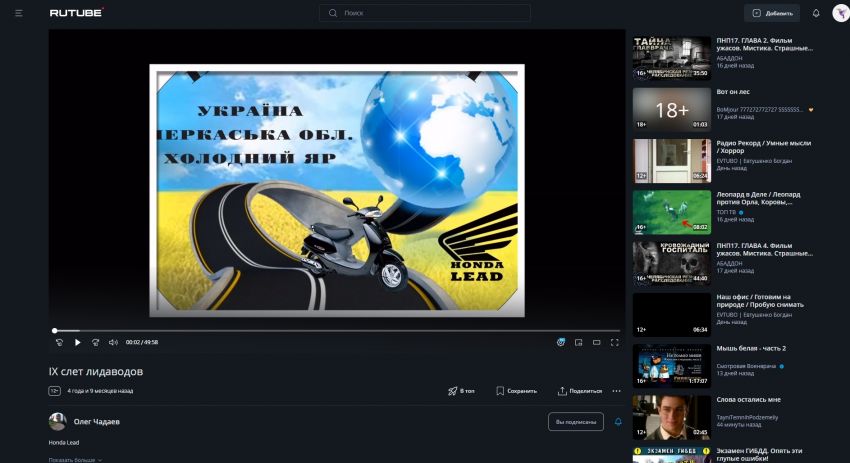Screen dimensions: 850x463
Task: Open title link "Леопард в Деле / Леопард против Орла"
Action: (758, 198)
